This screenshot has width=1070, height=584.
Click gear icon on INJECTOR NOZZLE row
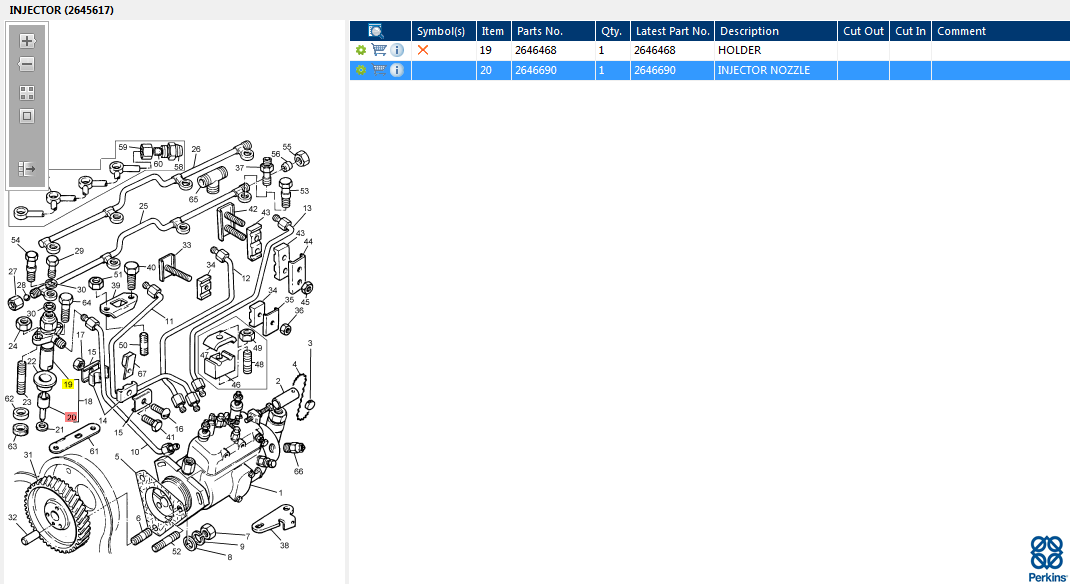[x=361, y=70]
